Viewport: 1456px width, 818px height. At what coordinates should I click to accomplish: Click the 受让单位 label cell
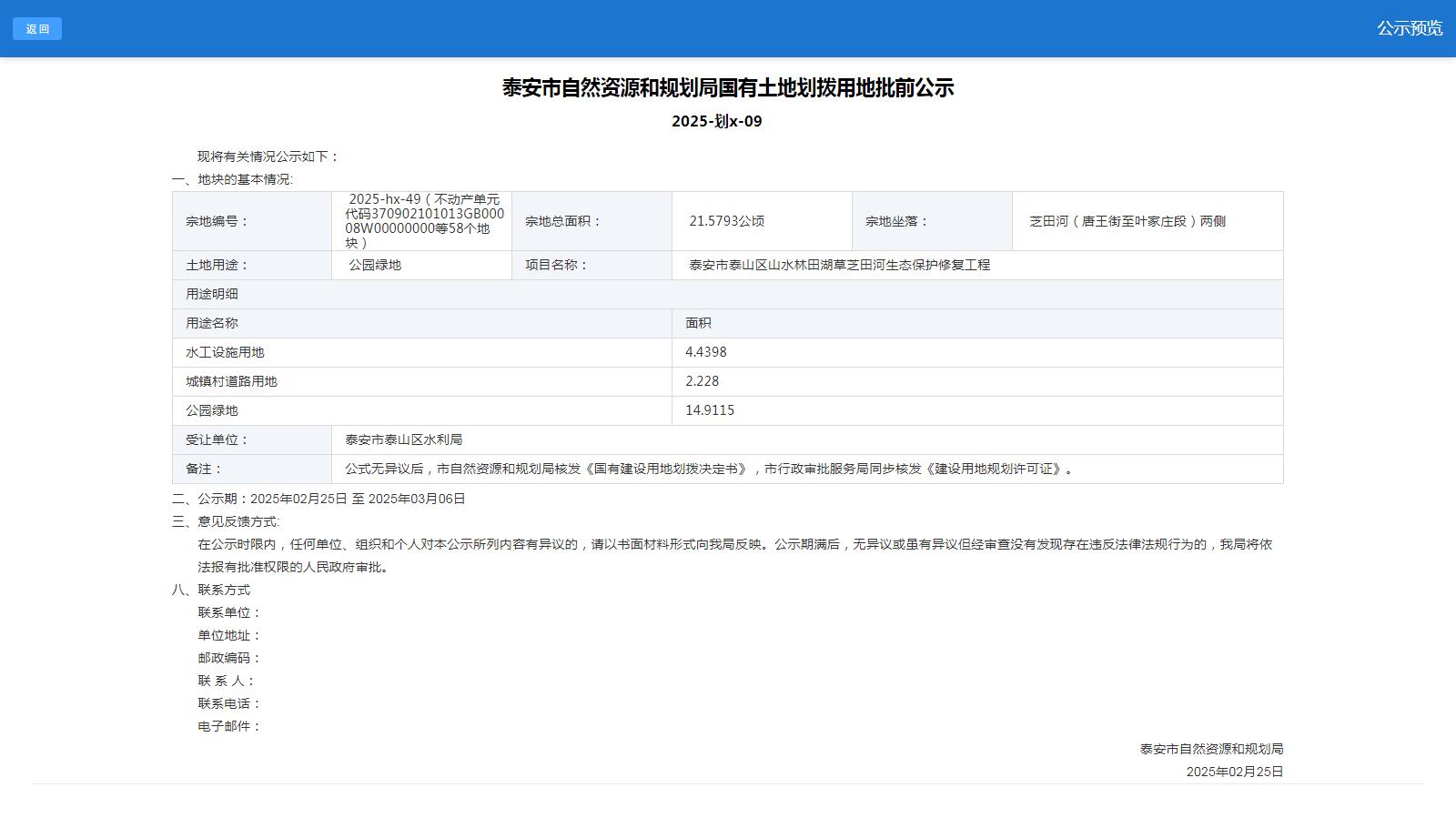(252, 439)
